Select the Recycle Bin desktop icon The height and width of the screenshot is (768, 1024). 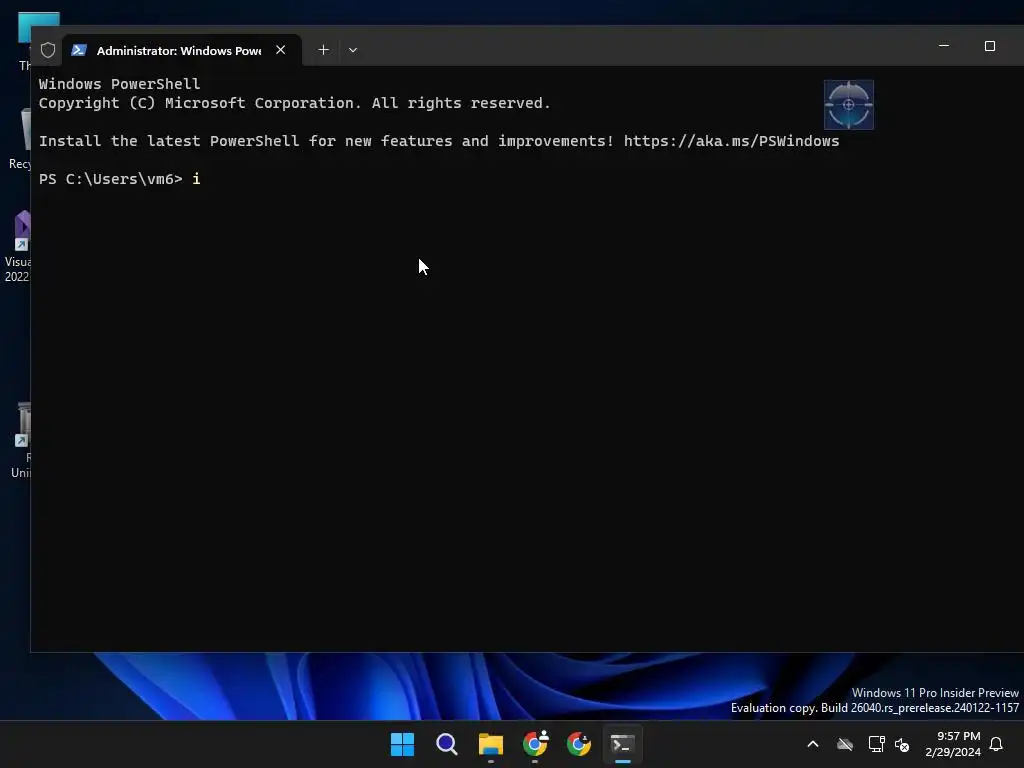tap(20, 138)
